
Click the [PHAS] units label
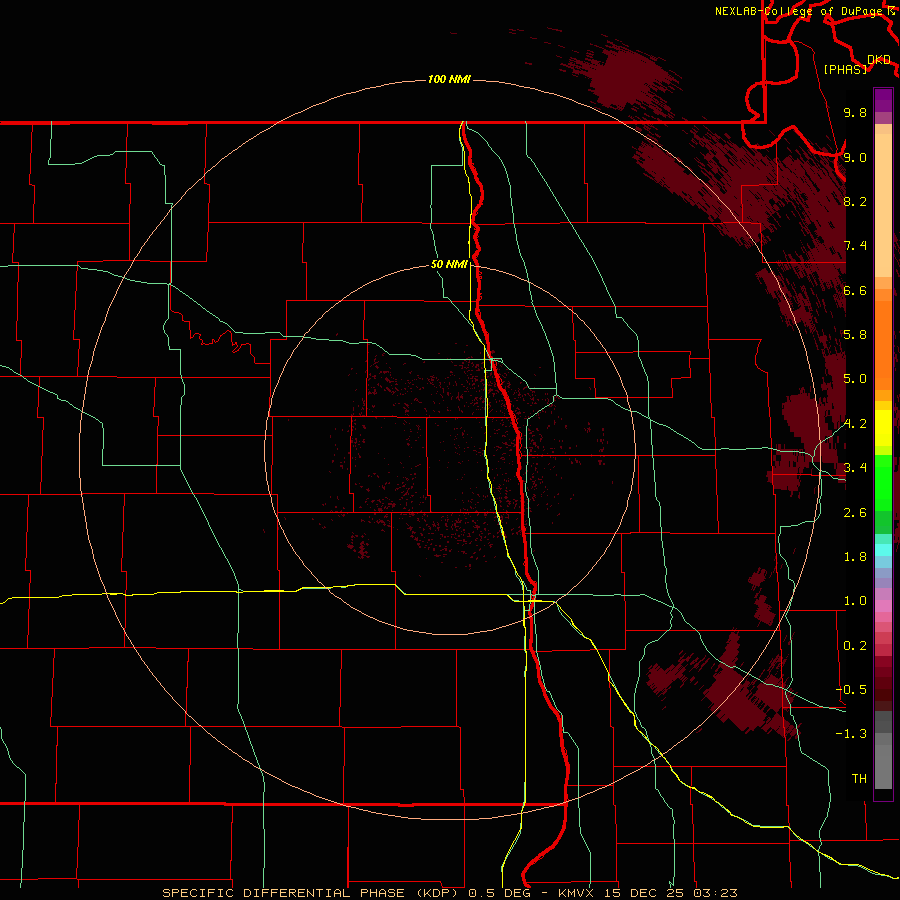(845, 69)
